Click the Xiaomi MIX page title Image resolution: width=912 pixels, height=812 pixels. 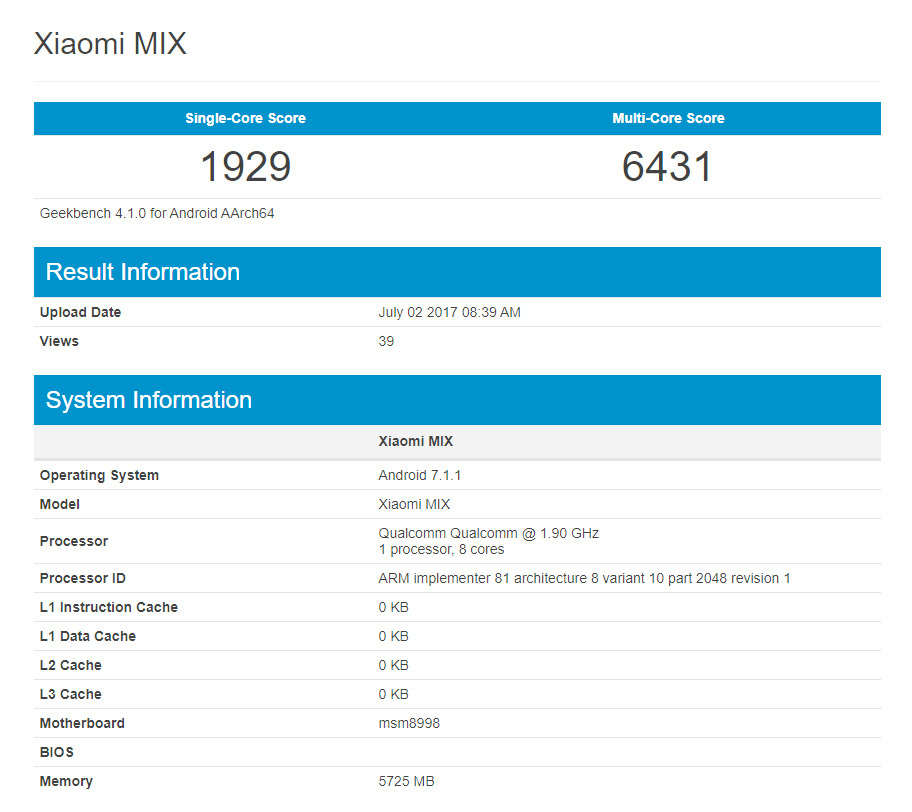tap(110, 44)
